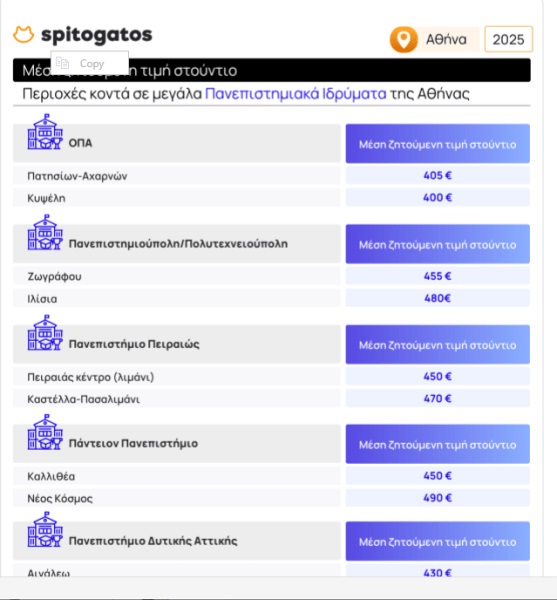Select the Πατησίων-Αχαρνών row

tap(177, 176)
